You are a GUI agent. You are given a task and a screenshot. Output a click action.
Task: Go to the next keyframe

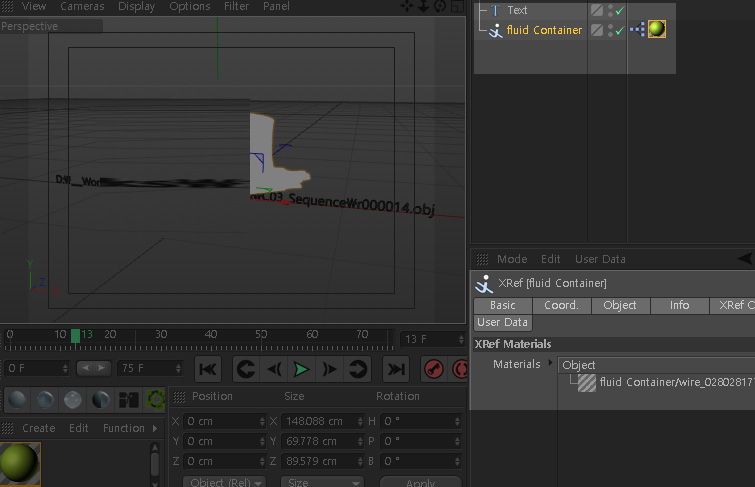(358, 369)
